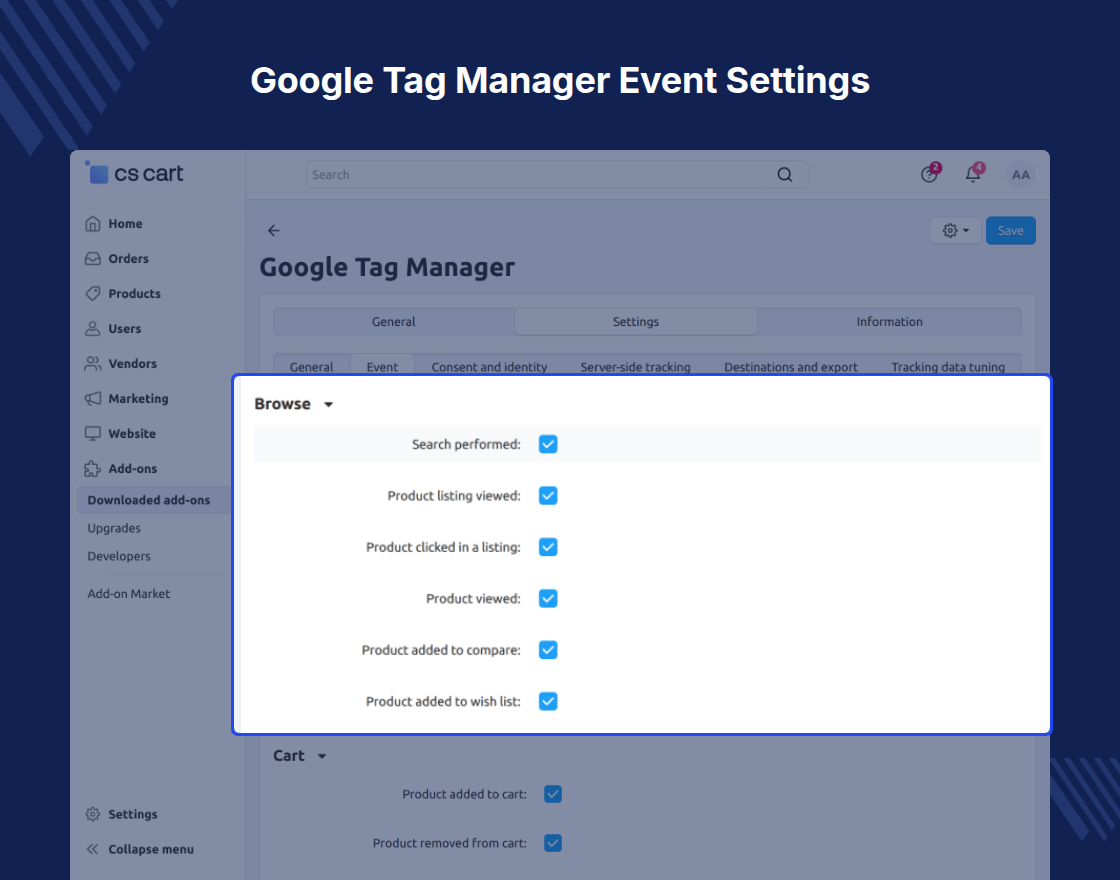This screenshot has height=880, width=1120.
Task: Open the Server-side tracking sub-tab
Action: point(635,366)
